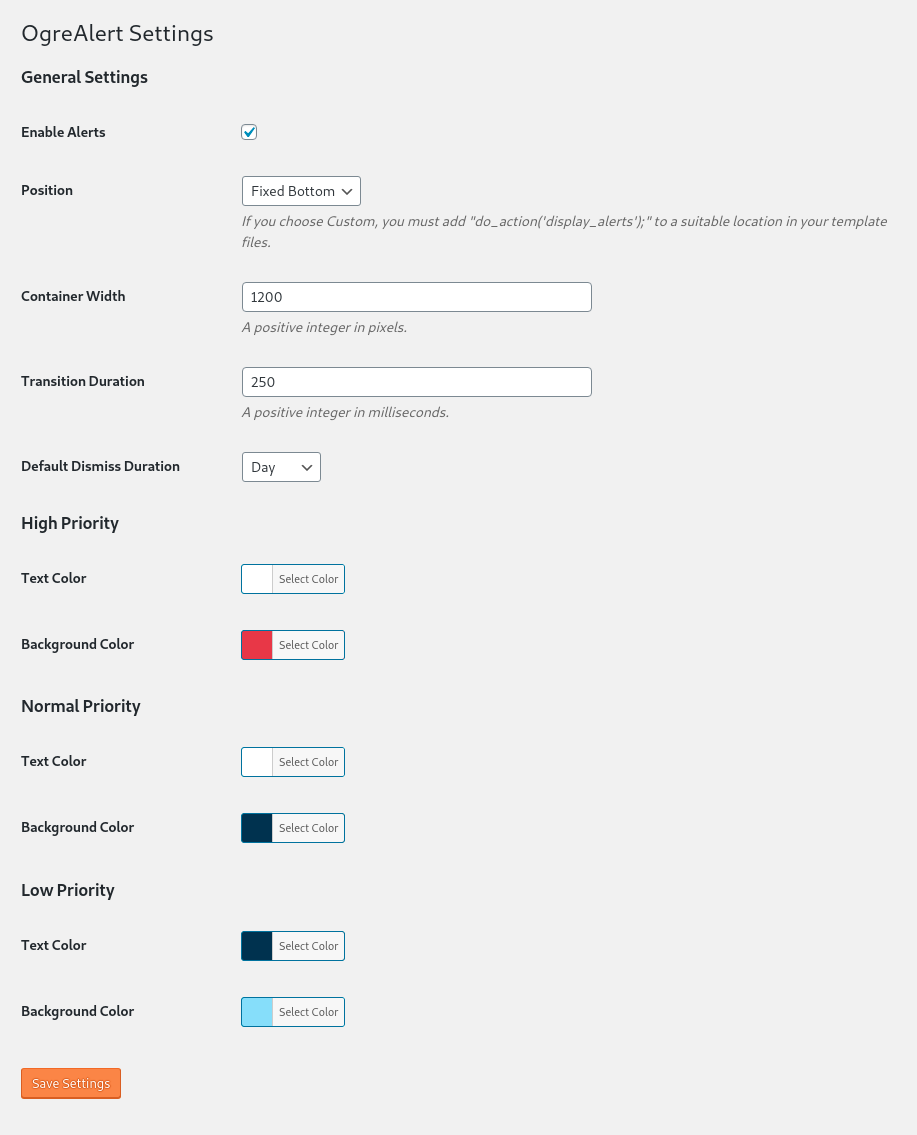The height and width of the screenshot is (1135, 917).
Task: Click the High Priority text color swatch
Action: [x=257, y=579]
